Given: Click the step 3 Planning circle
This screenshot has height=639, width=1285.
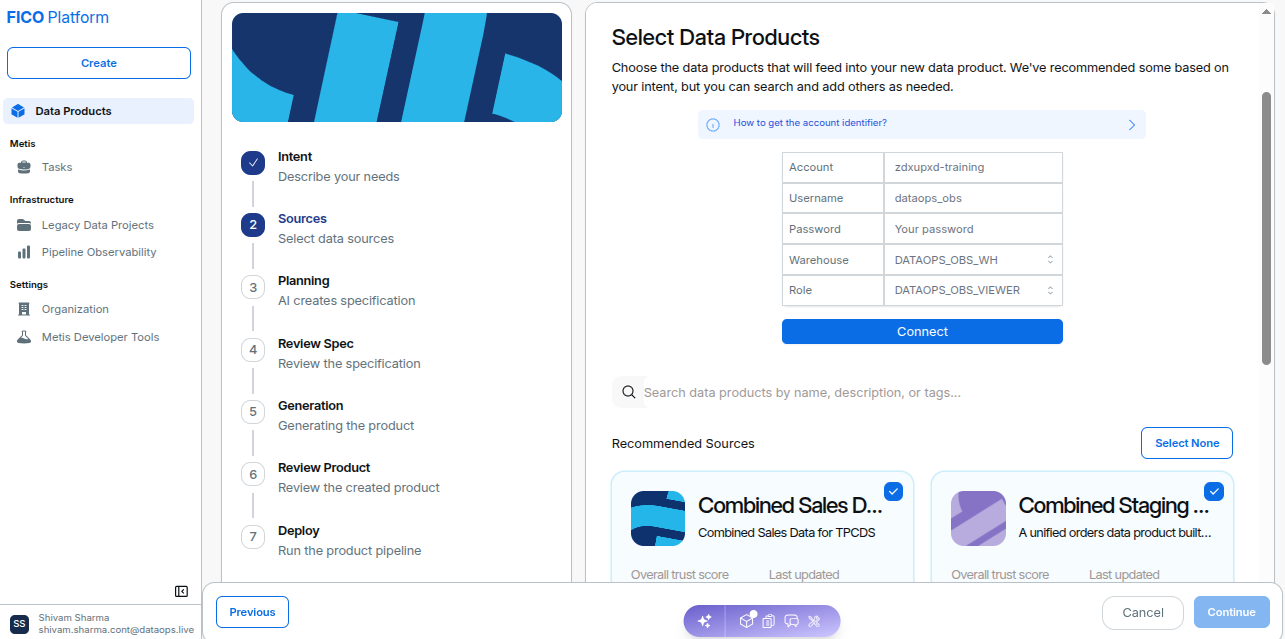Looking at the screenshot, I should pos(253,287).
